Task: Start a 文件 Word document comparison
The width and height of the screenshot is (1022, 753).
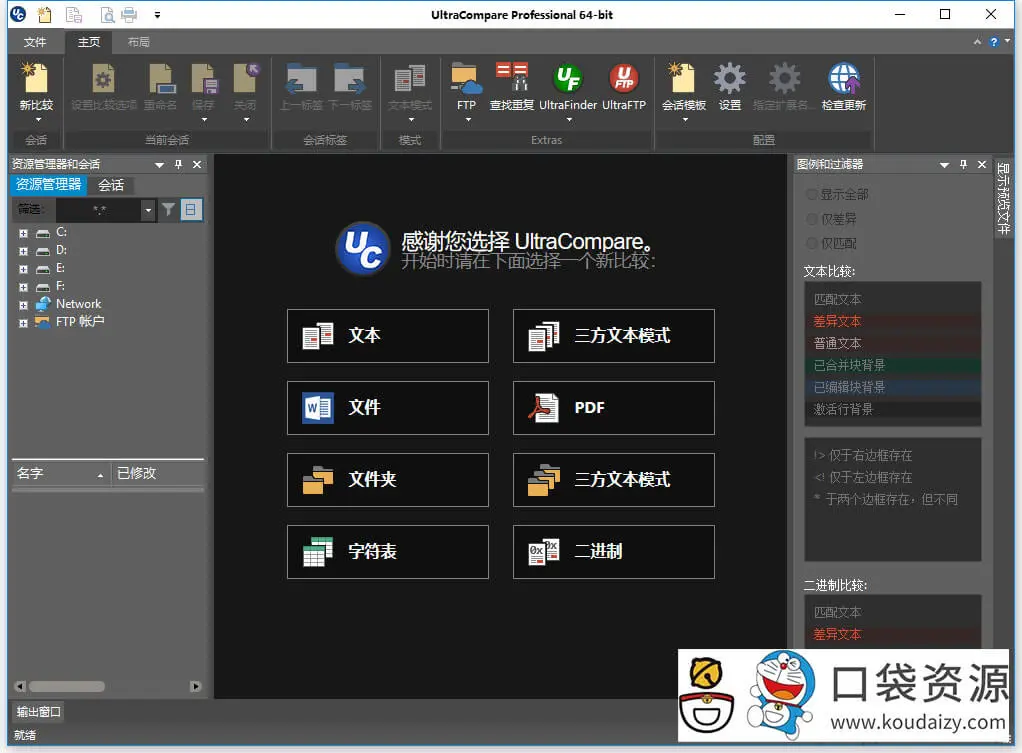Action: pos(387,408)
